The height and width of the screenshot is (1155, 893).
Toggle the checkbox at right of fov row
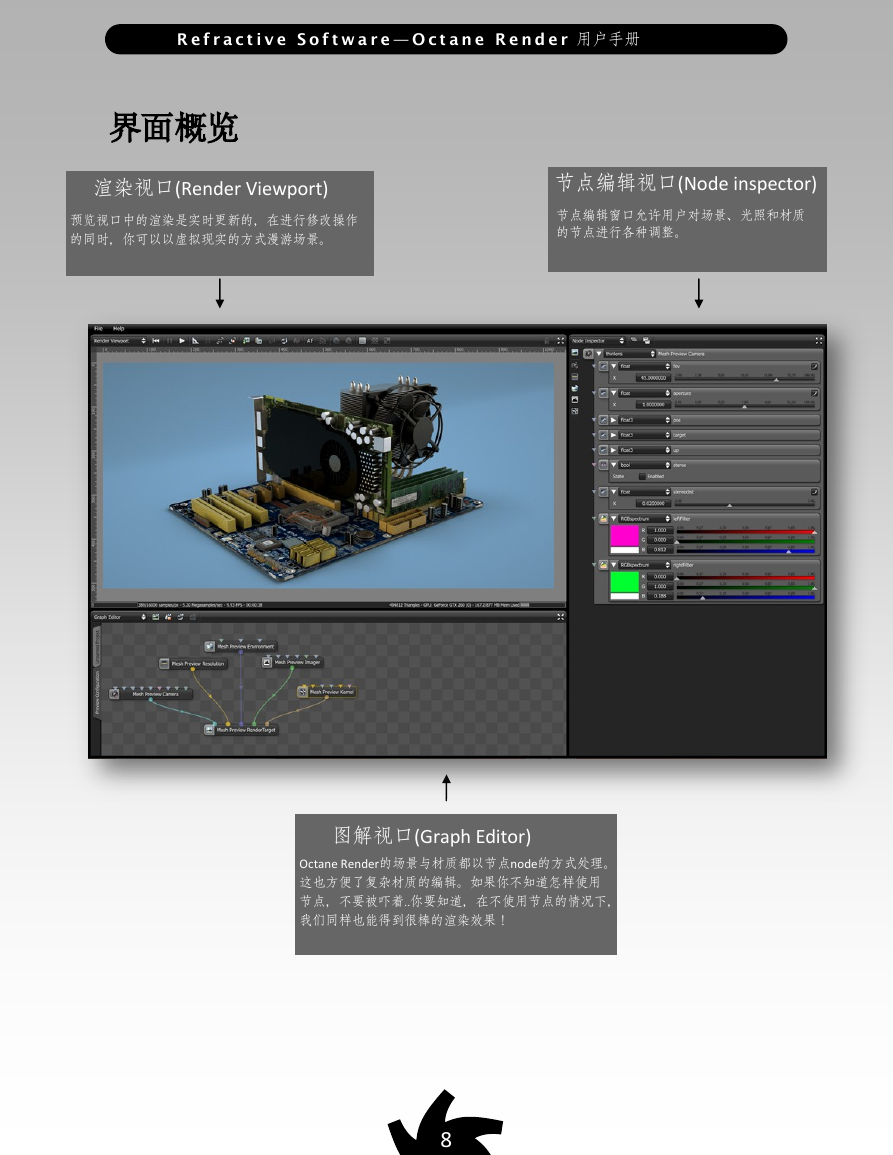point(814,366)
